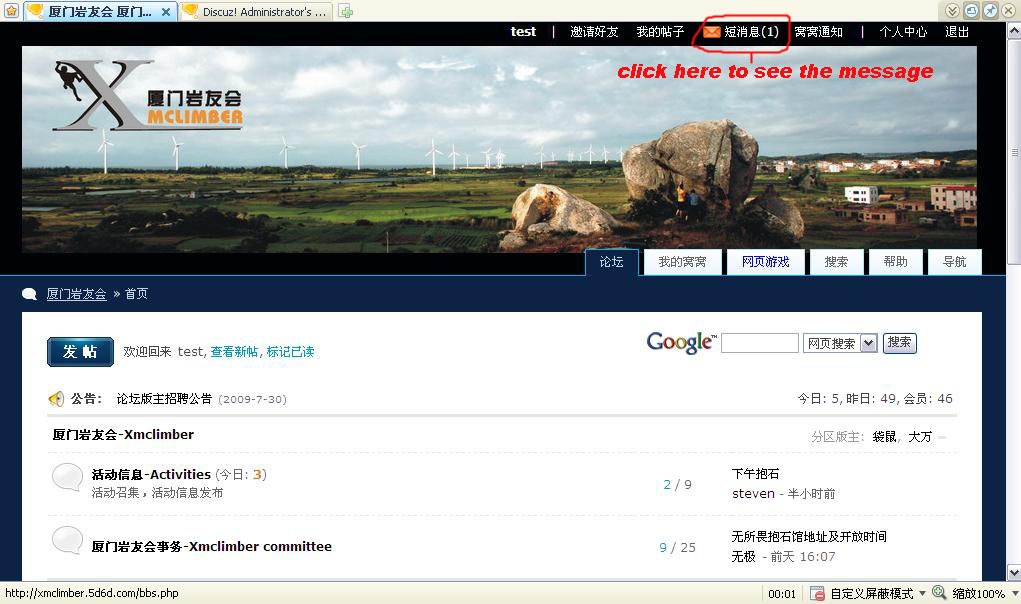Expand the 自定义屏蔽模式 dropdown arrow
The height and width of the screenshot is (604, 1021).
[x=922, y=594]
